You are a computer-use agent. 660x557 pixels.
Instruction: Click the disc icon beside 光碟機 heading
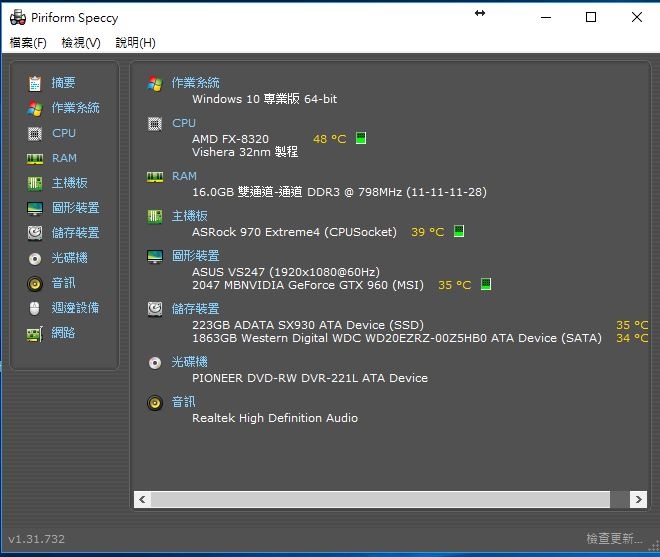coord(154,363)
